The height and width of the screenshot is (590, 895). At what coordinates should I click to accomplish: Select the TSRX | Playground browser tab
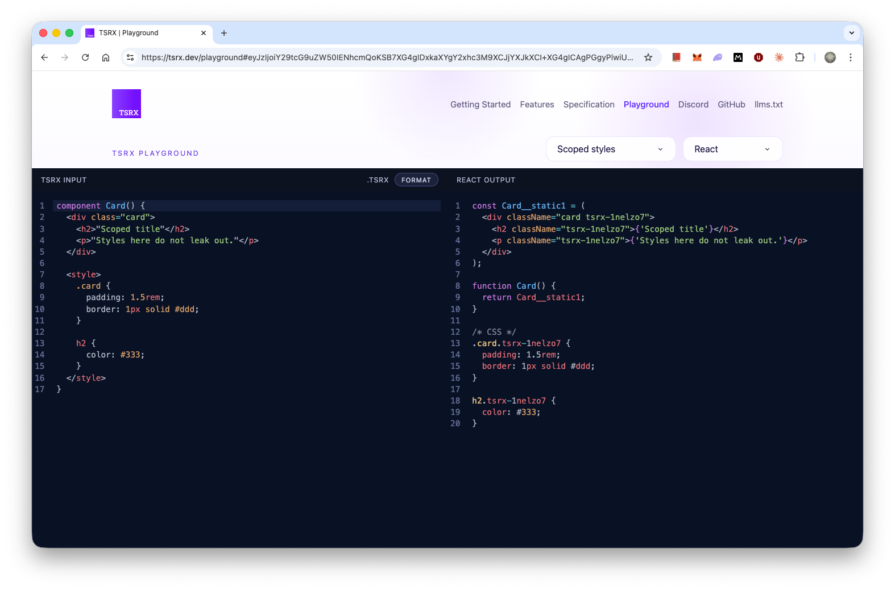(147, 33)
